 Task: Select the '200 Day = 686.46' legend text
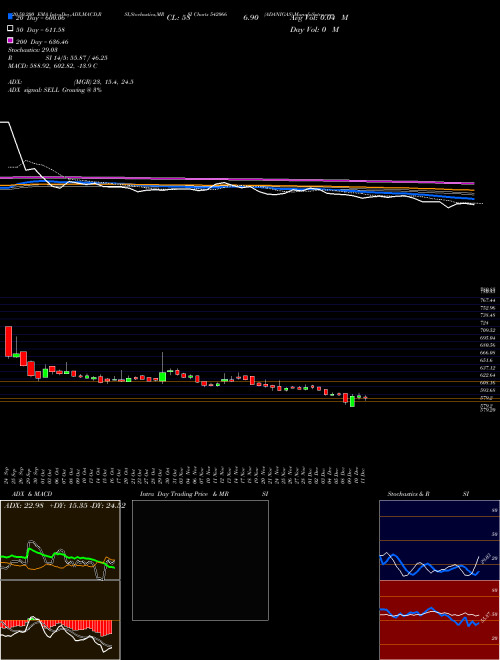tap(42, 42)
